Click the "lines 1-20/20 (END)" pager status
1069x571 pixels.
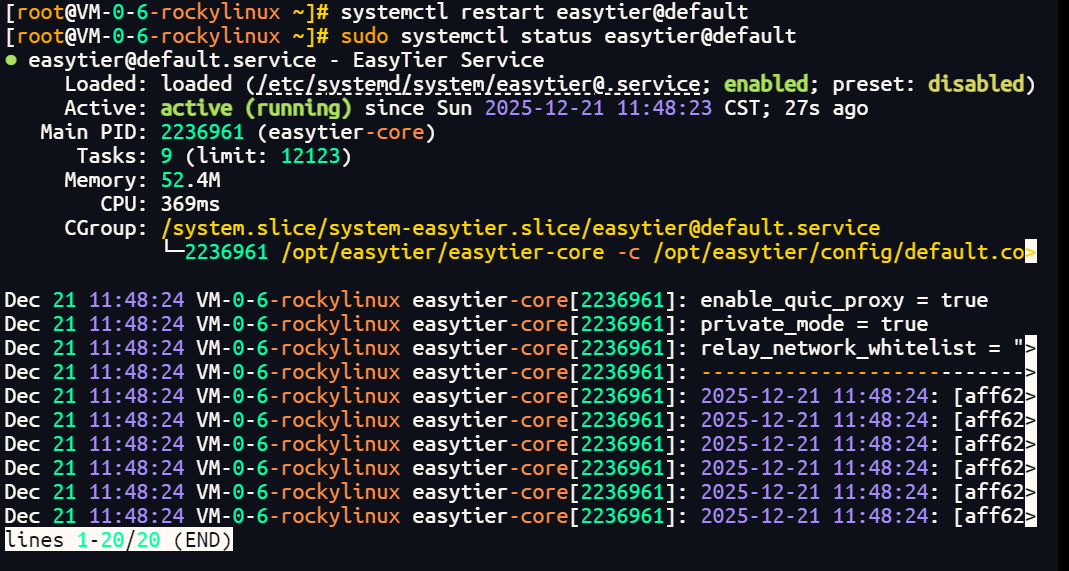(118, 540)
